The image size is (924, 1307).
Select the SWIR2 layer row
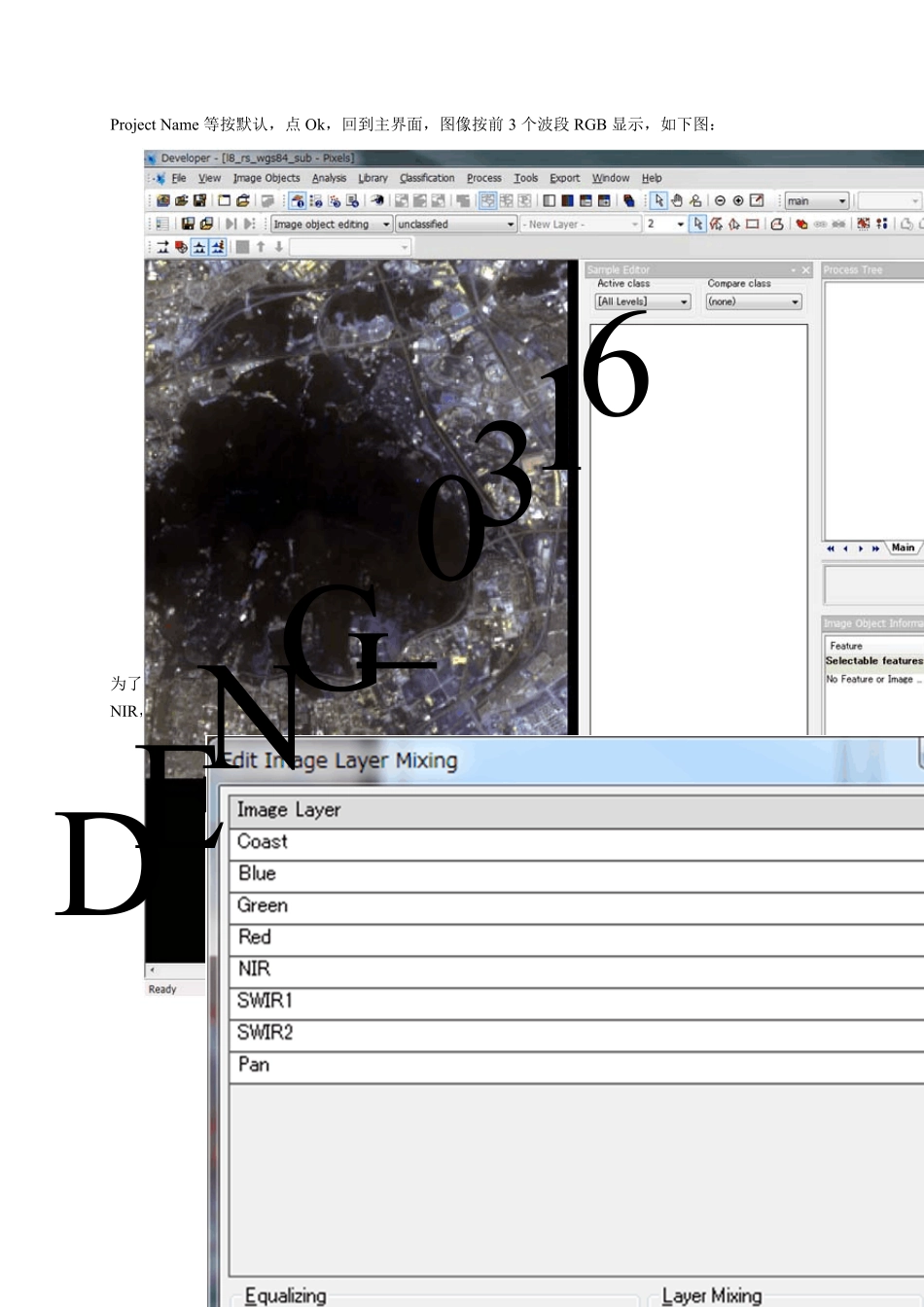pyautogui.click(x=577, y=1034)
